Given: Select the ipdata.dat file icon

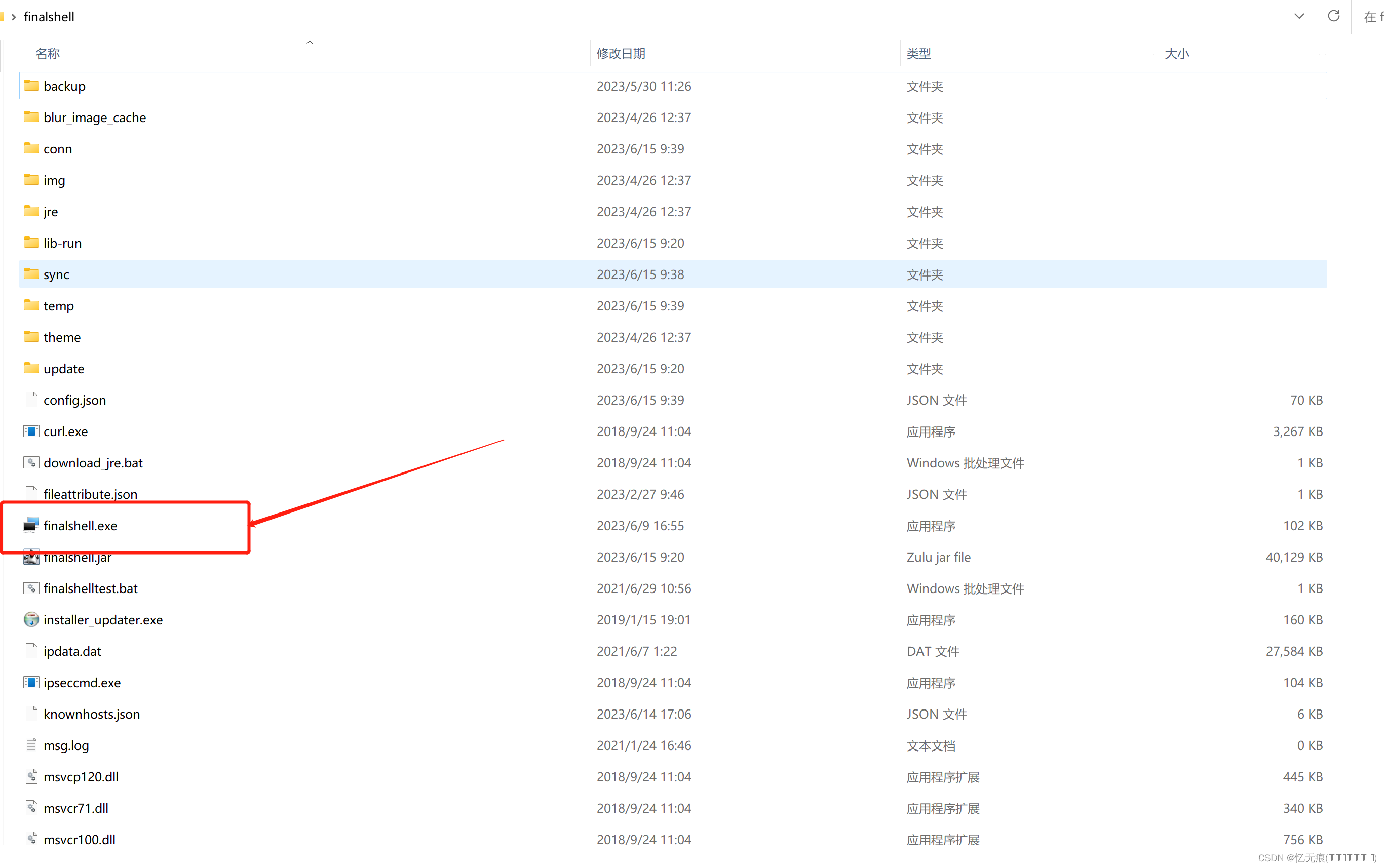Looking at the screenshot, I should tap(31, 651).
